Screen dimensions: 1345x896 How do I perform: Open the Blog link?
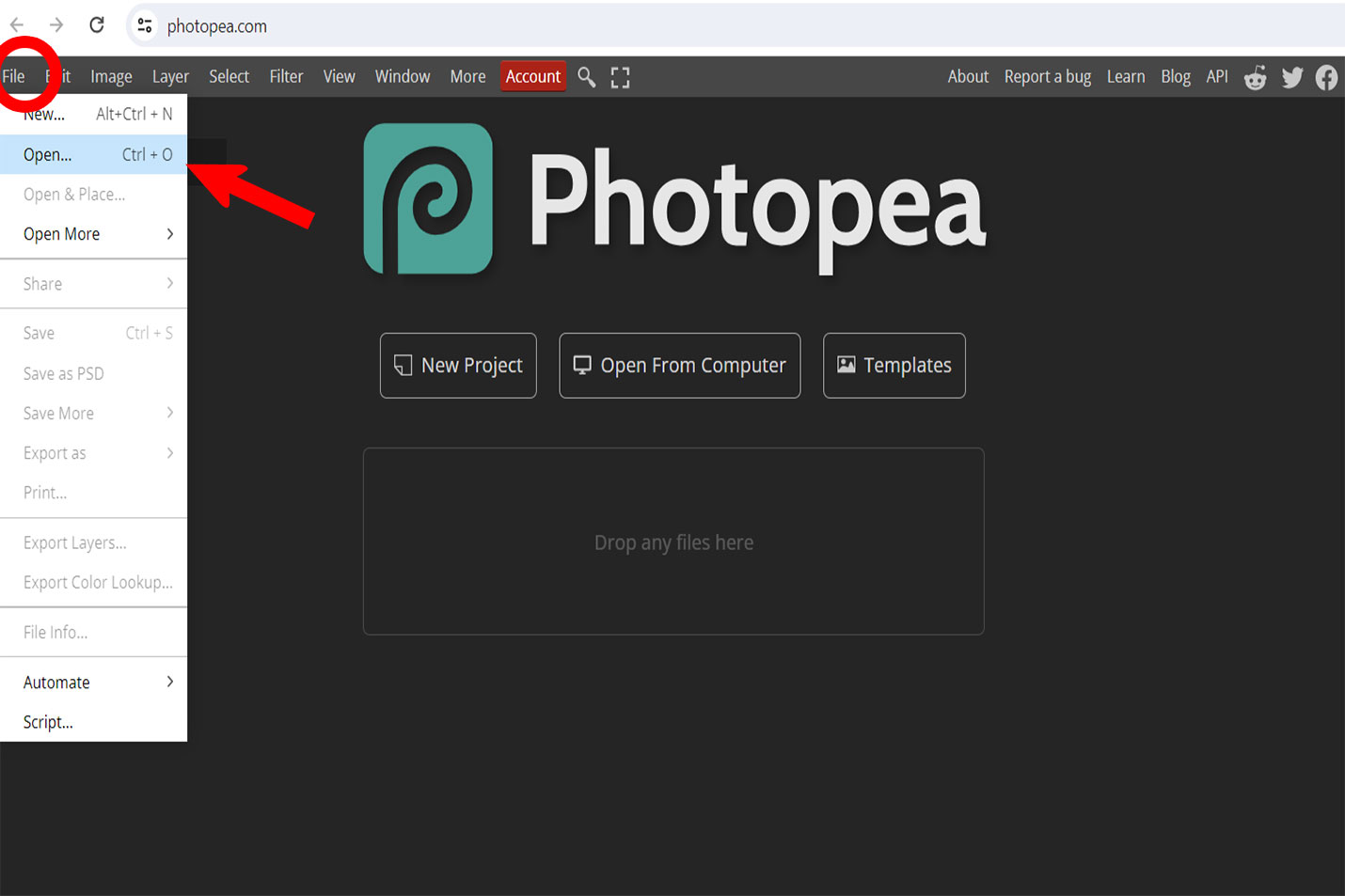coord(1176,77)
